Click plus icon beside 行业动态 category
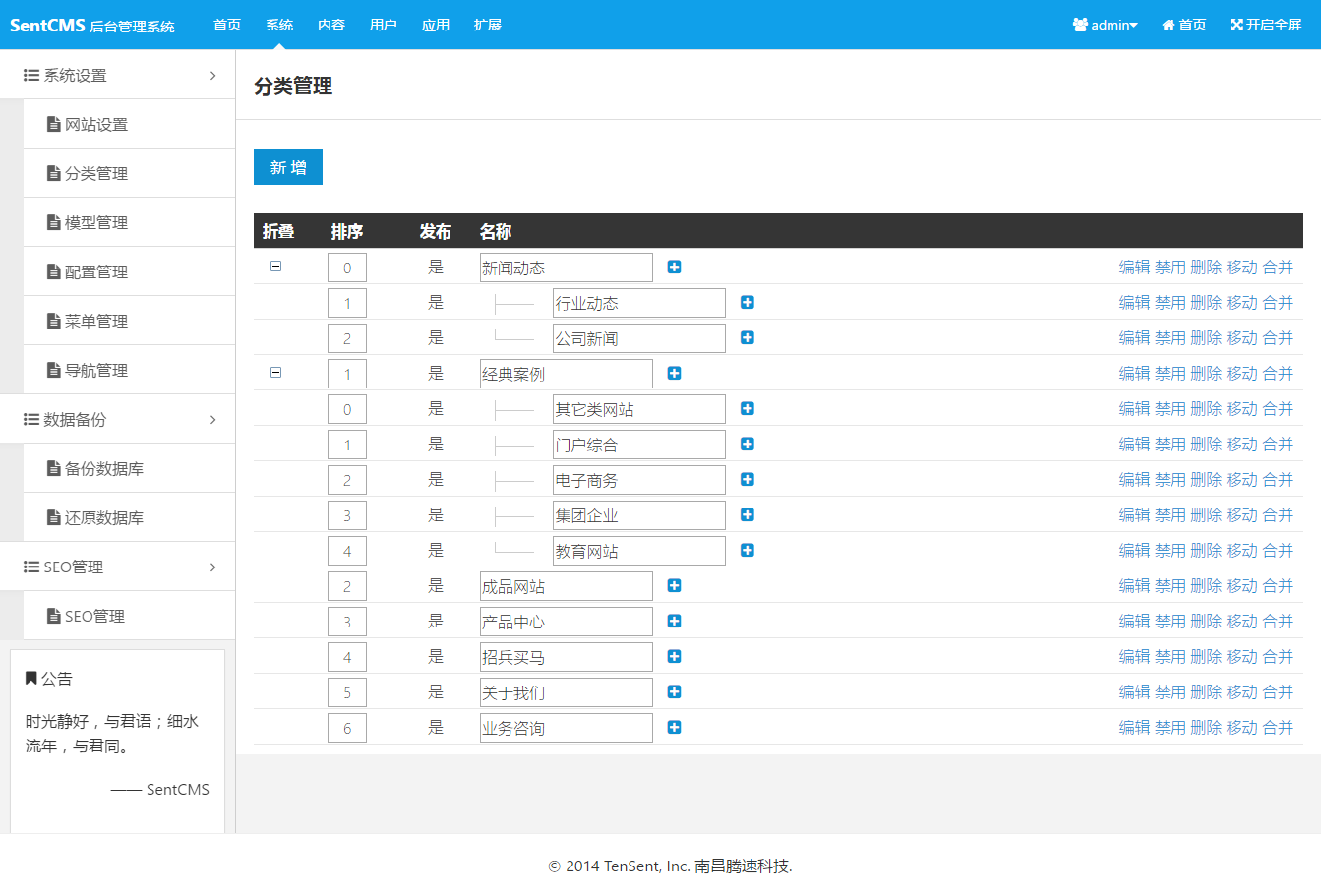This screenshot has width=1321, height=896. (748, 302)
